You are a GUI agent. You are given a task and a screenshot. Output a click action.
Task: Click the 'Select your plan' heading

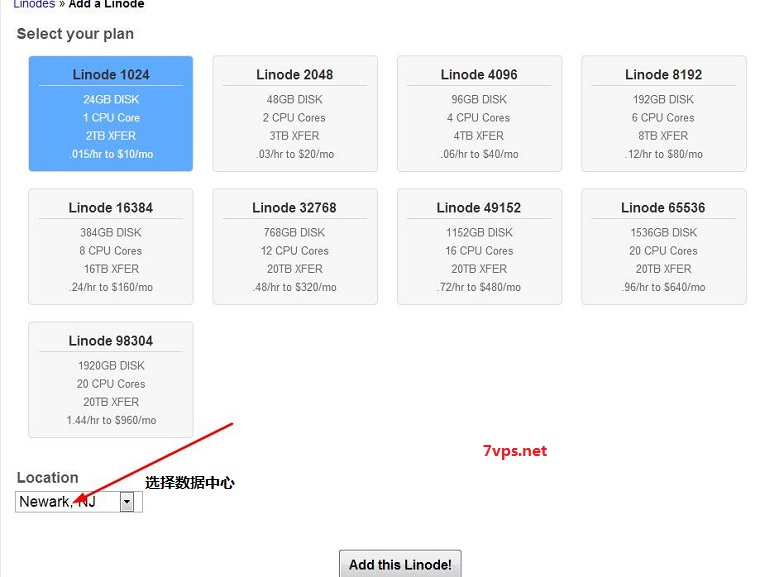point(75,34)
